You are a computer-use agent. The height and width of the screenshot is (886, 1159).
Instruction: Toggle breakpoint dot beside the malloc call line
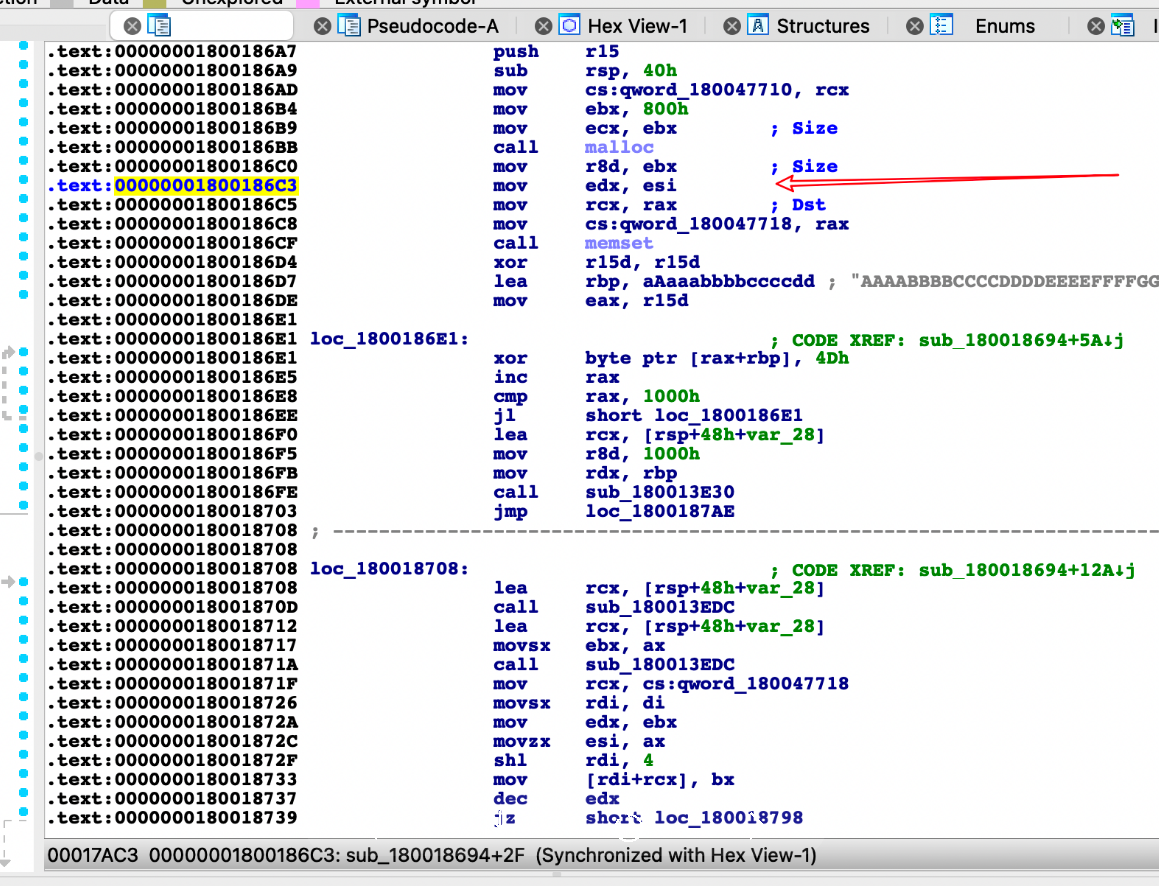click(x=25, y=147)
